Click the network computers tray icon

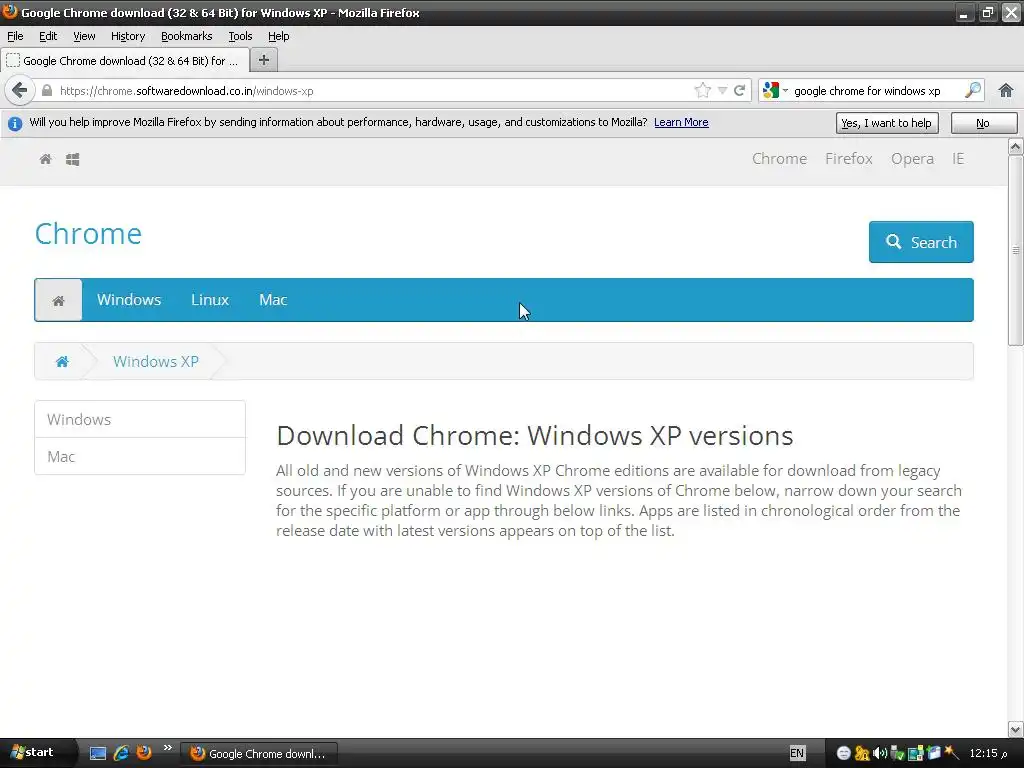[916, 754]
